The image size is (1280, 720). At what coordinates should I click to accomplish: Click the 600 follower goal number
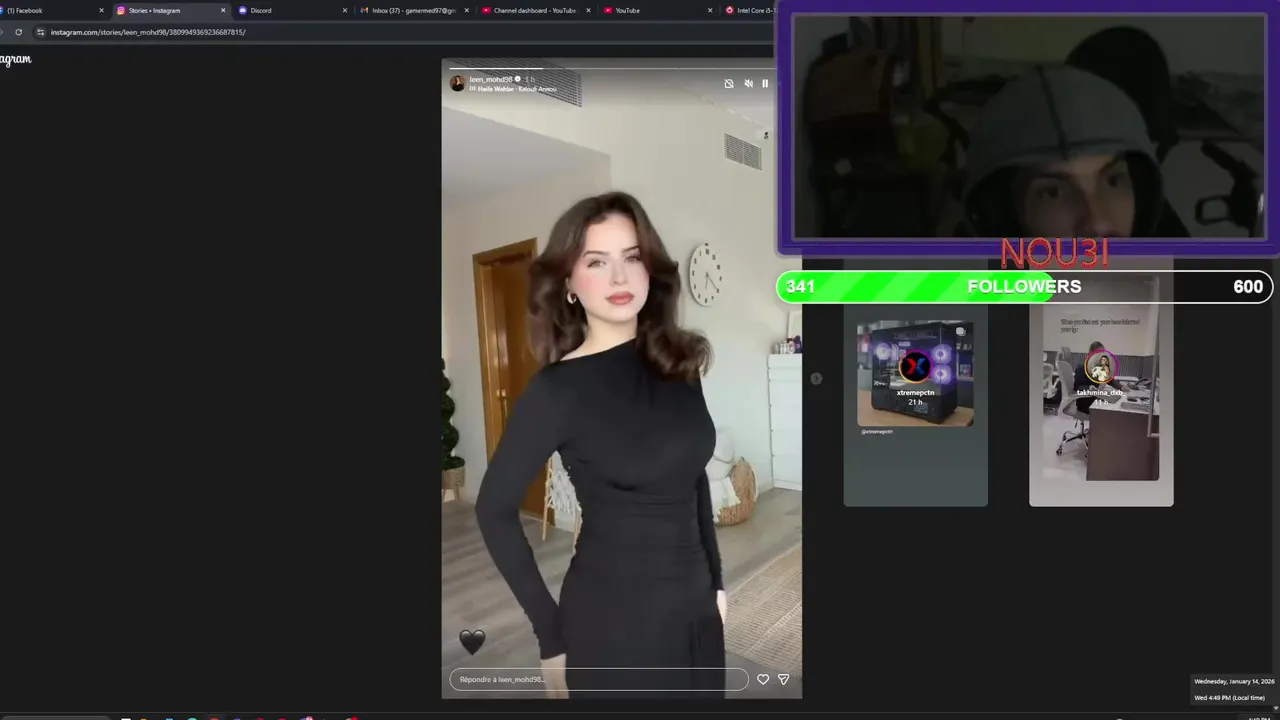1248,287
